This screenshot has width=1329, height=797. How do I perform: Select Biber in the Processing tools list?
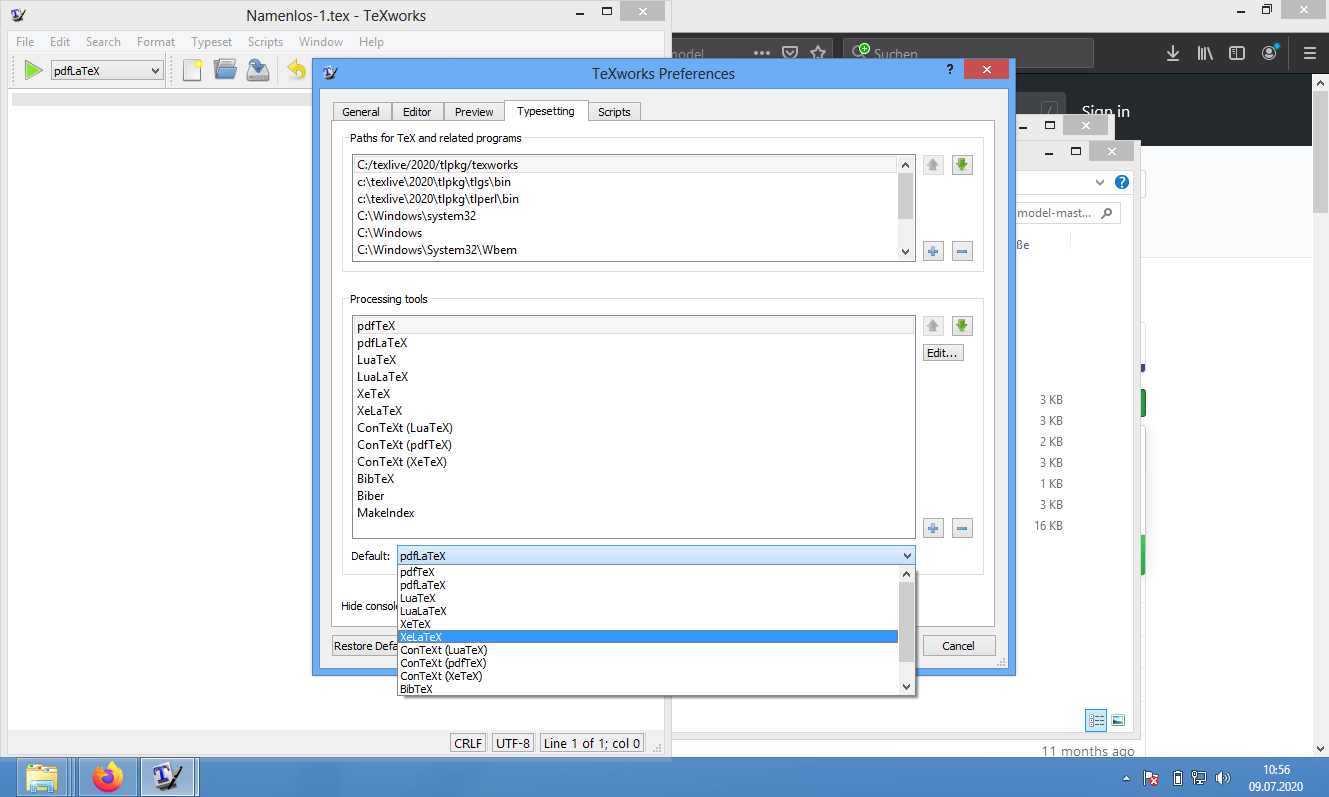634,496
